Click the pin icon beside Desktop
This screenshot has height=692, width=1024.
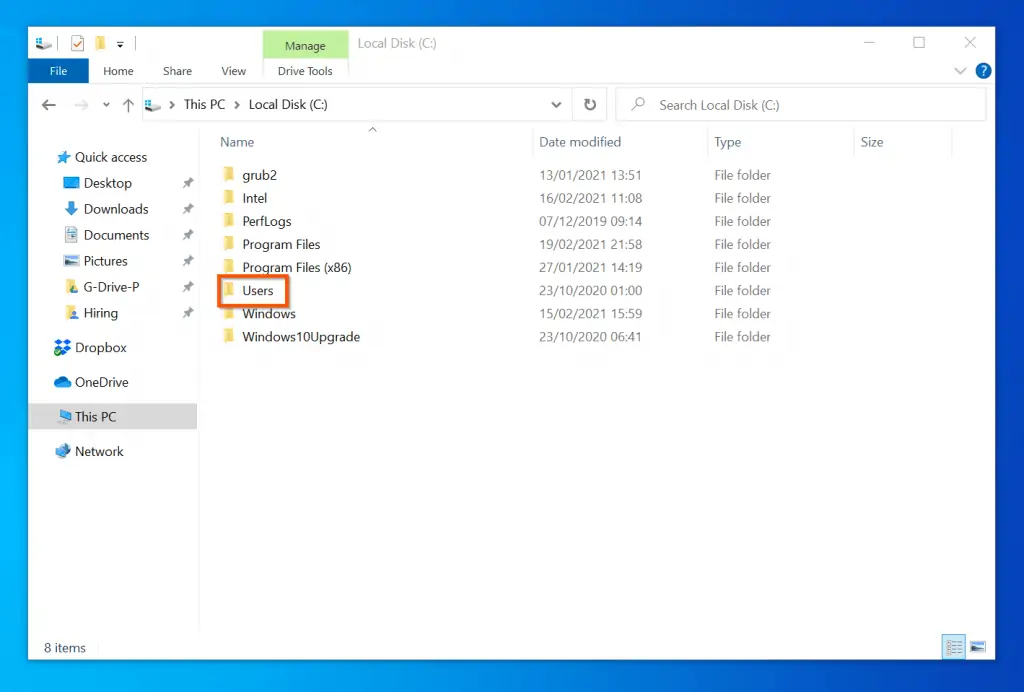pyautogui.click(x=187, y=183)
